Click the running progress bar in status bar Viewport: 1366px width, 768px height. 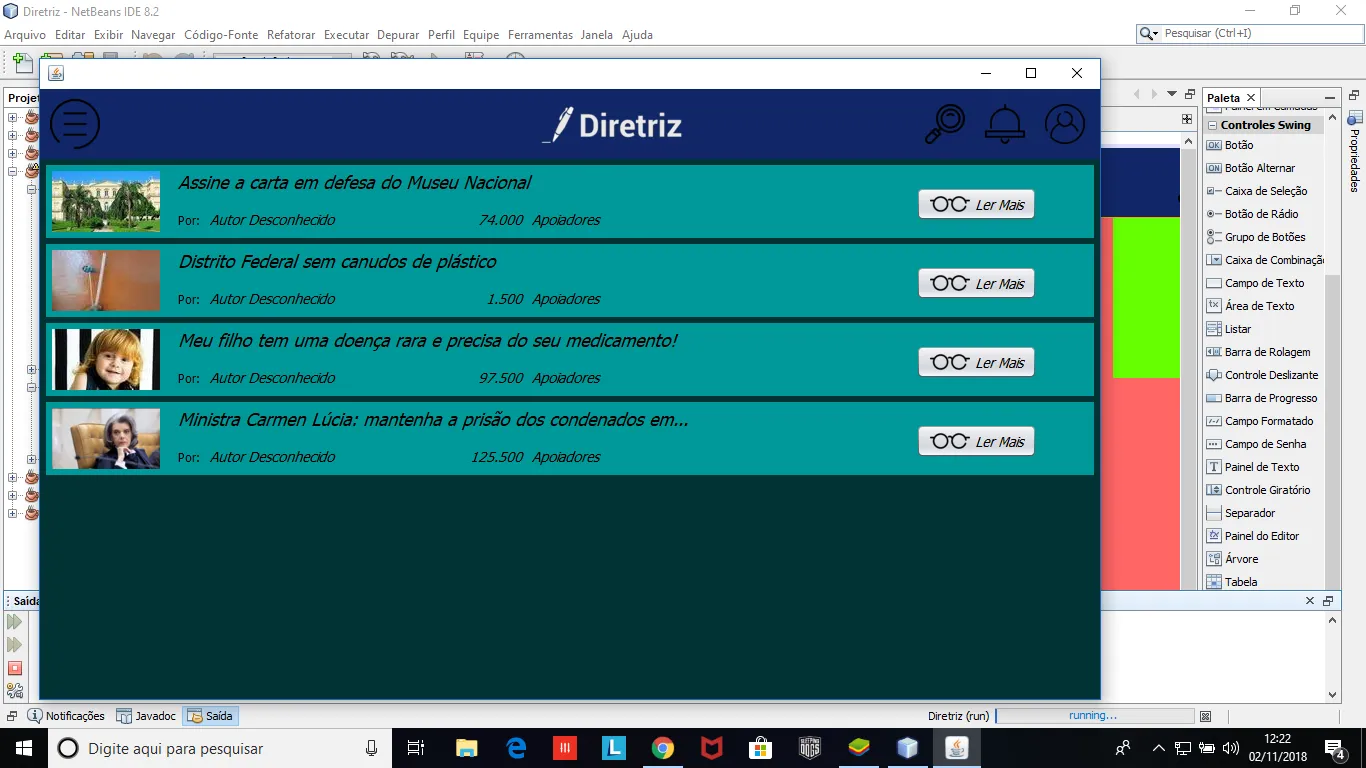click(1095, 716)
